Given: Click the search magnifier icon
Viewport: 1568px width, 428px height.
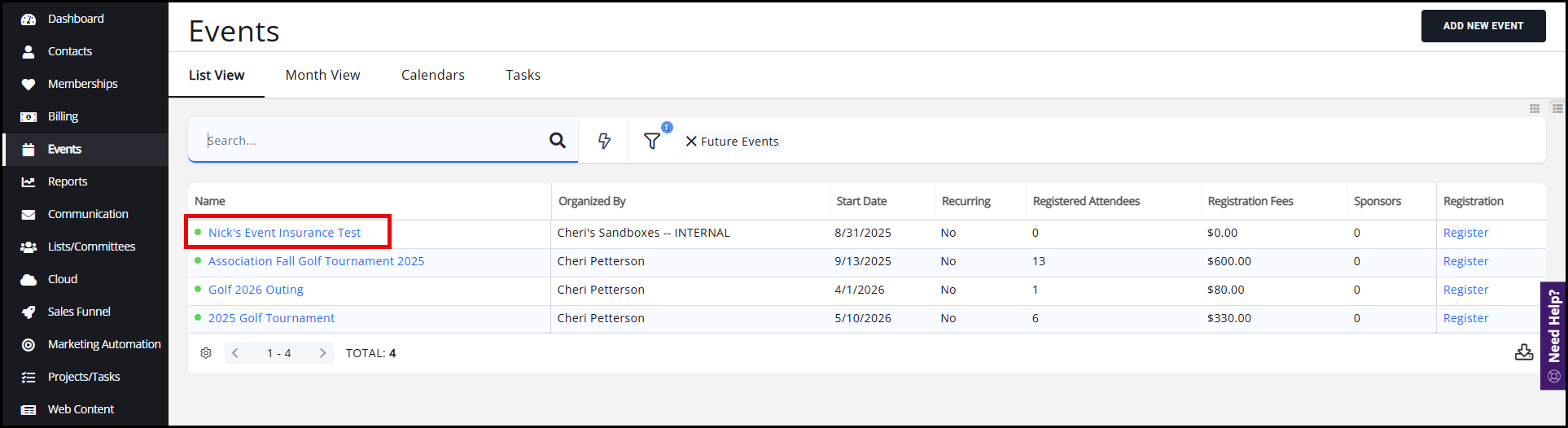Looking at the screenshot, I should 558,140.
